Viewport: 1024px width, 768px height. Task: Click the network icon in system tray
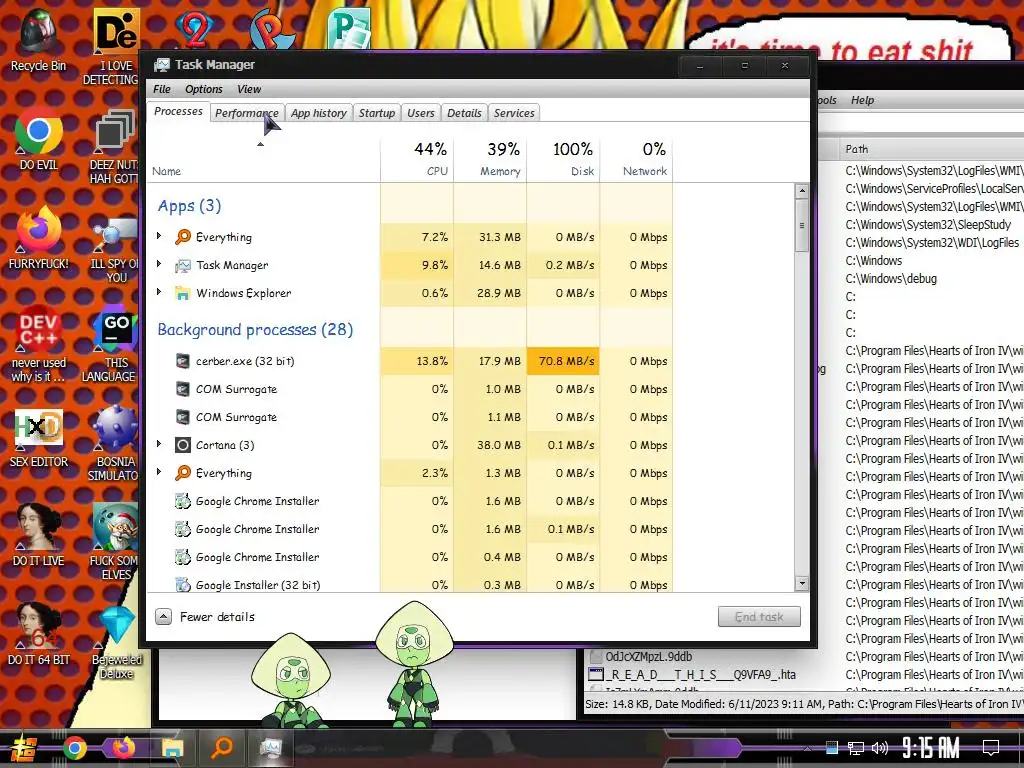click(x=856, y=748)
